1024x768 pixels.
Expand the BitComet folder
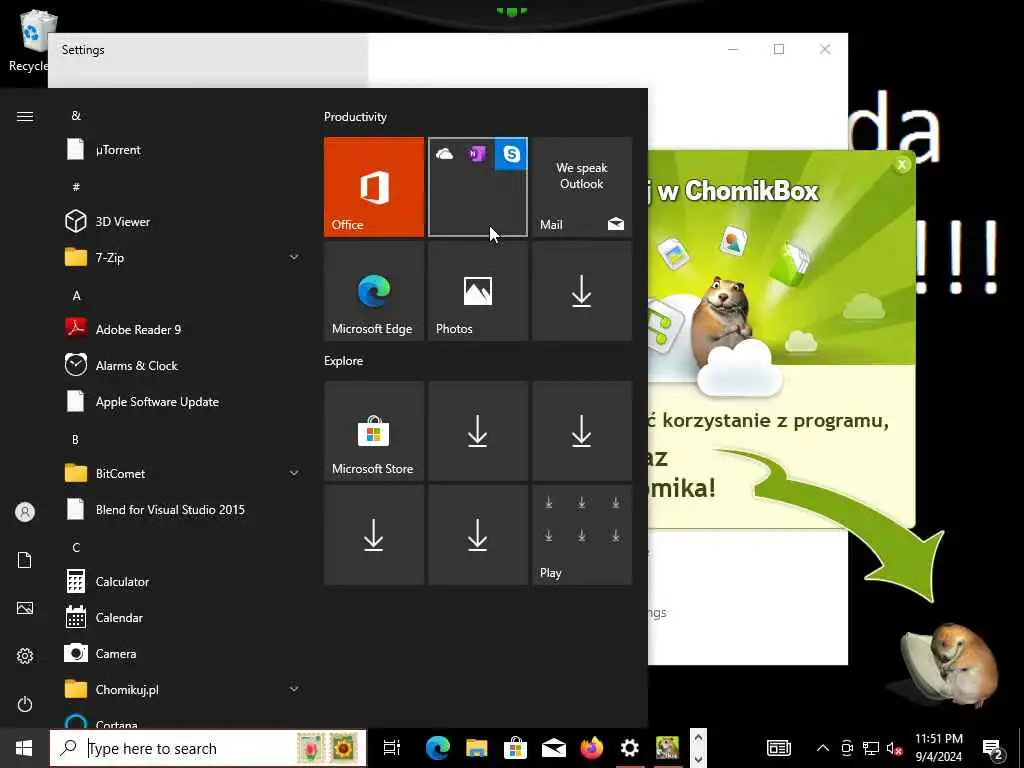183,473
